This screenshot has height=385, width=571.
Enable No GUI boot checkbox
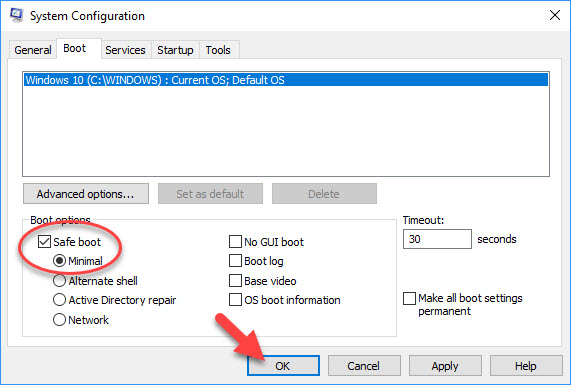(x=235, y=241)
